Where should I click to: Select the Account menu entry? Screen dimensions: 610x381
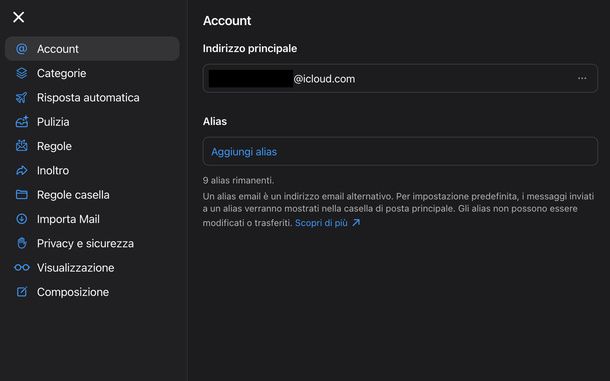coord(92,49)
